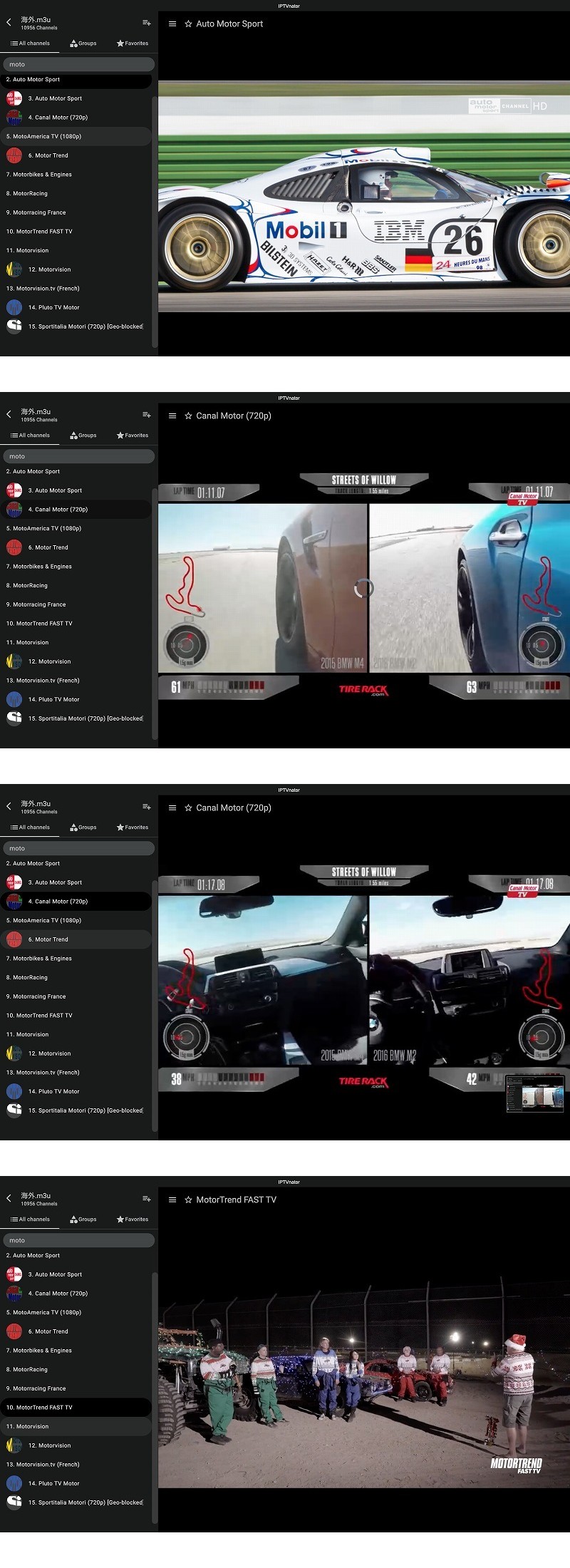Play MotoAmerica TV (1080p) in Auto Motor Sport window
The height and width of the screenshot is (1568, 570).
[44, 136]
